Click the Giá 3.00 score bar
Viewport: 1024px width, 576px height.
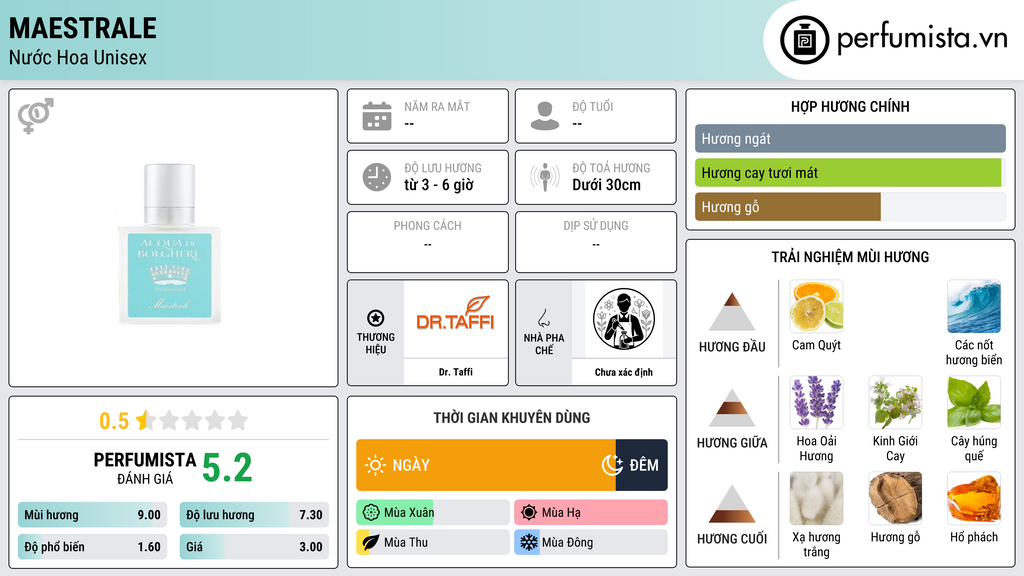coord(254,547)
